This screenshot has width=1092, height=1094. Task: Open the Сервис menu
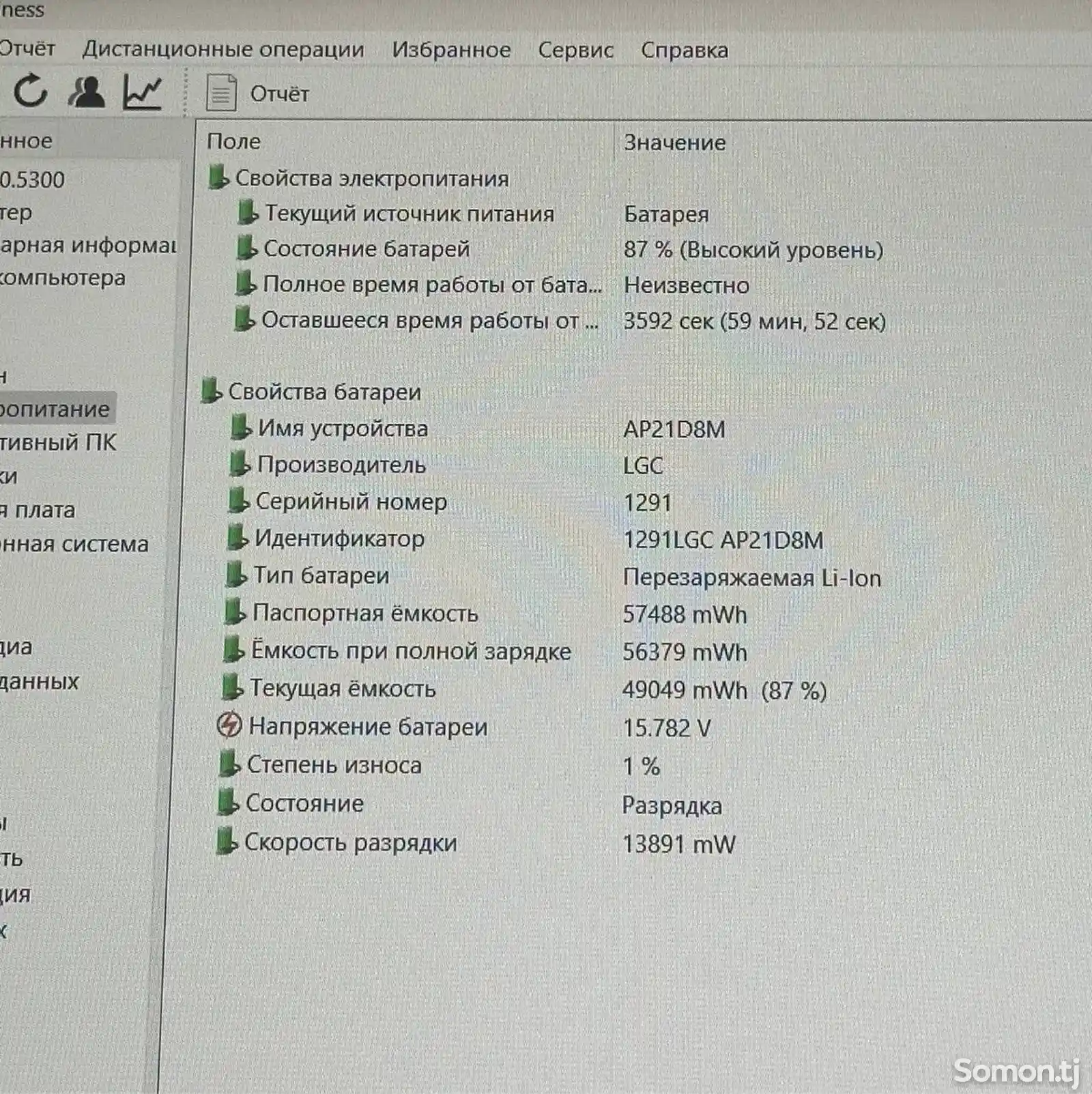tap(575, 50)
